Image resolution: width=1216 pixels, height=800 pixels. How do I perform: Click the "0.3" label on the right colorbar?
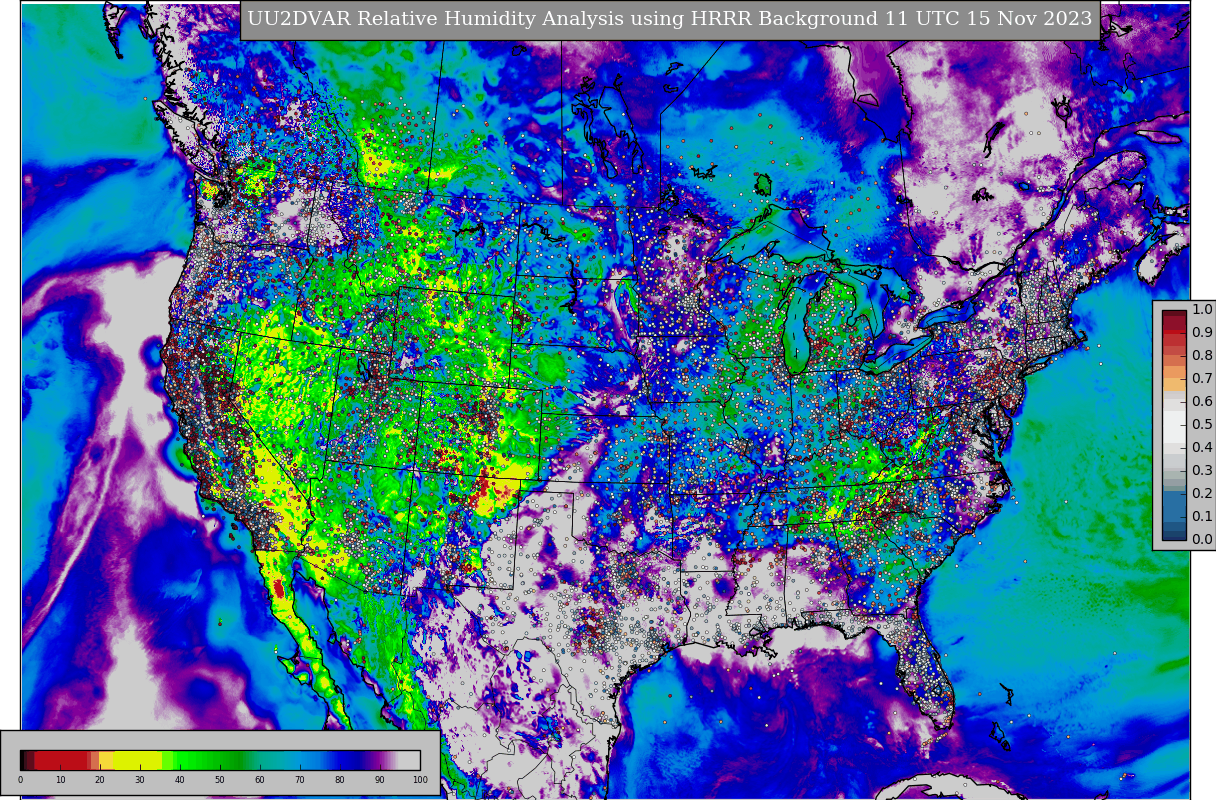pyautogui.click(x=1202, y=471)
